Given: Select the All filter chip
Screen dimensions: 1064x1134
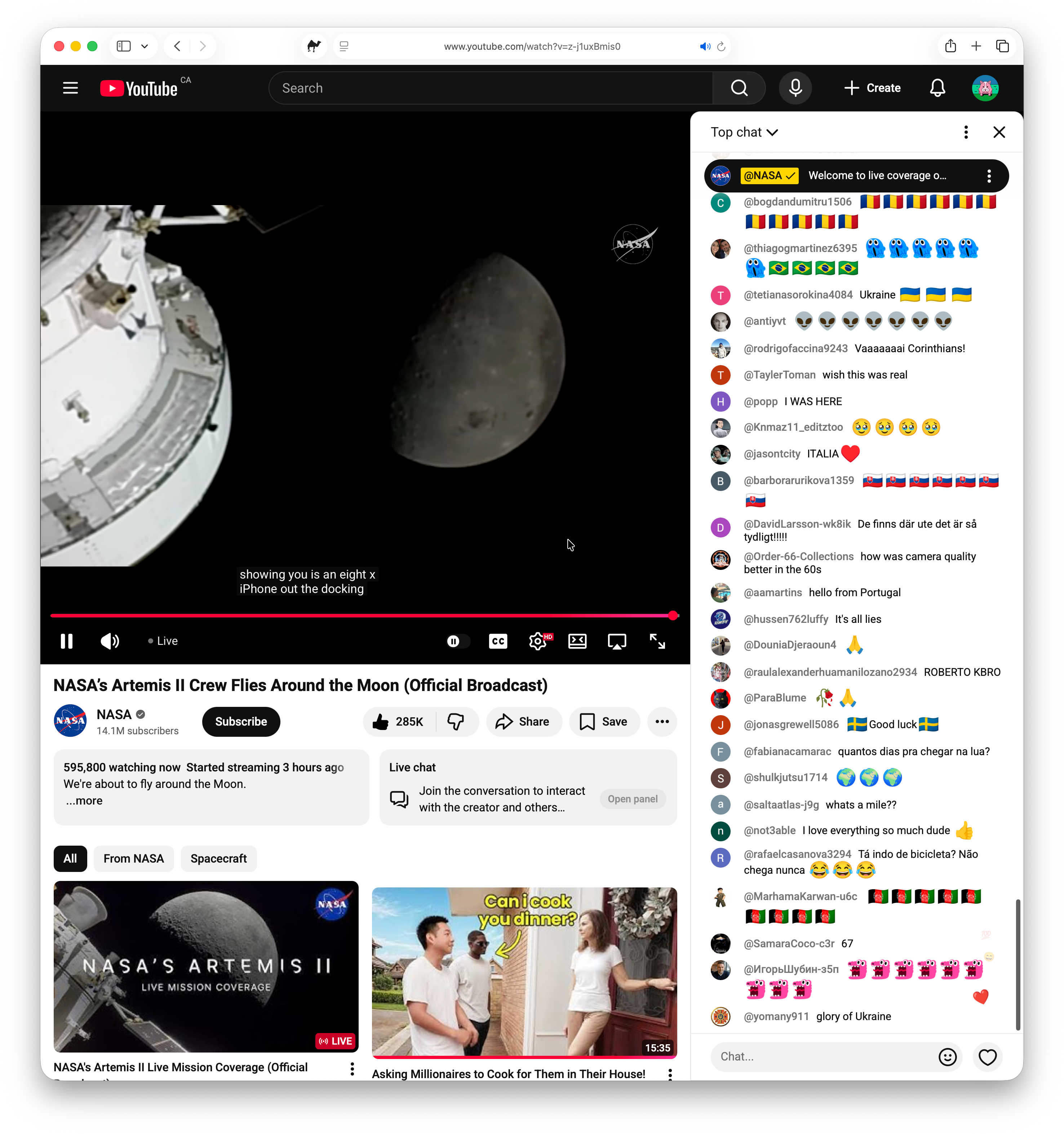Looking at the screenshot, I should coord(70,859).
